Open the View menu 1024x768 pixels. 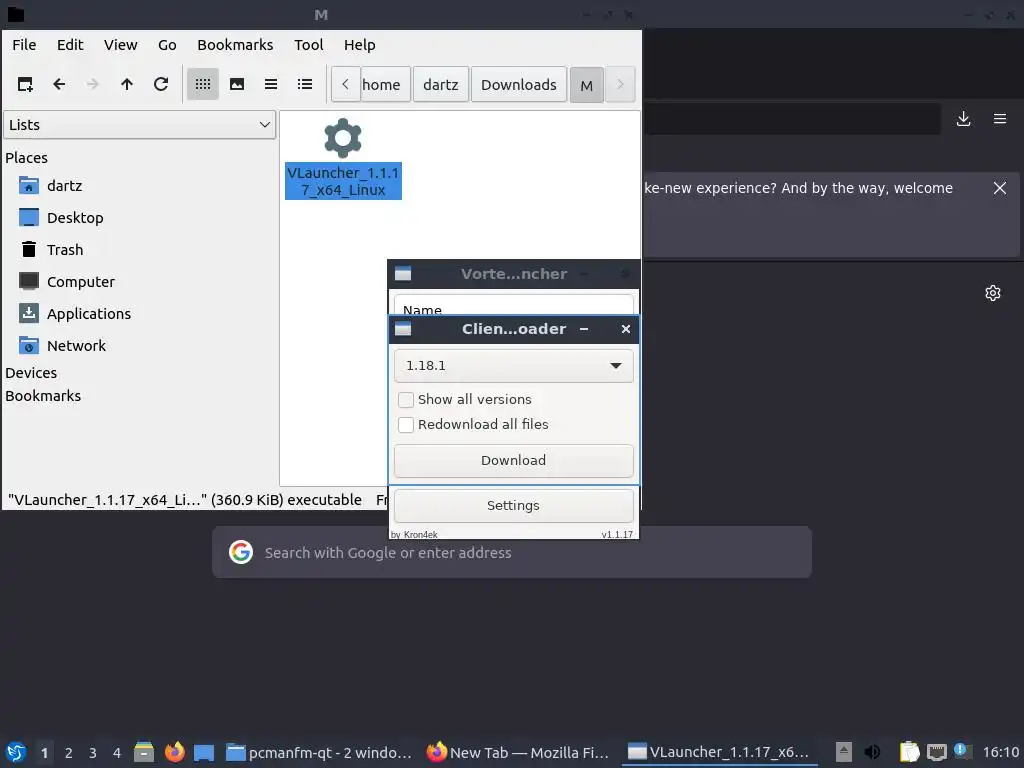point(121,45)
